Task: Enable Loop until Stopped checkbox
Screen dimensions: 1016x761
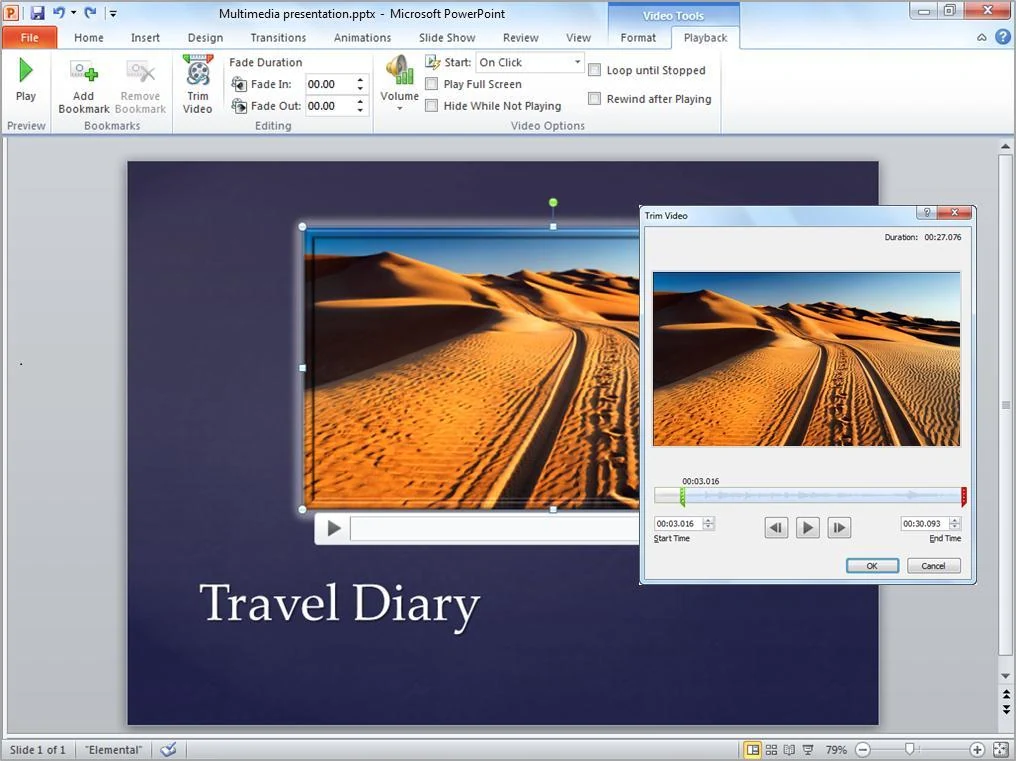Action: tap(594, 70)
